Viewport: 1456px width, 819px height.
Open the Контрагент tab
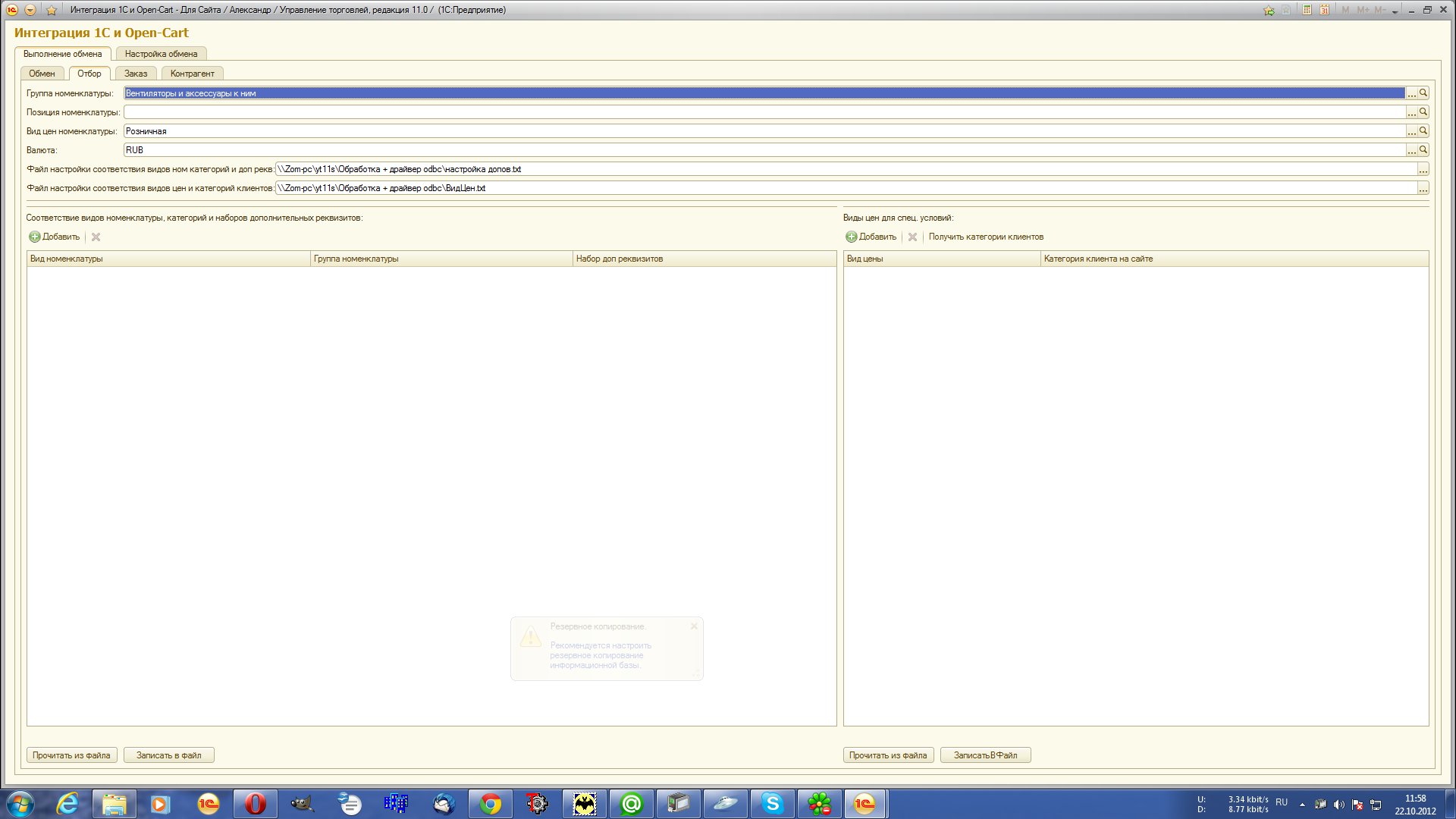pyautogui.click(x=192, y=74)
